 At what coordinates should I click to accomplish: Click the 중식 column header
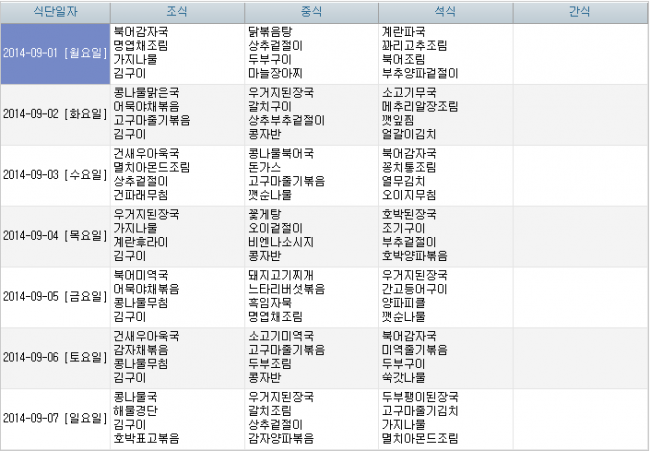[x=311, y=12]
